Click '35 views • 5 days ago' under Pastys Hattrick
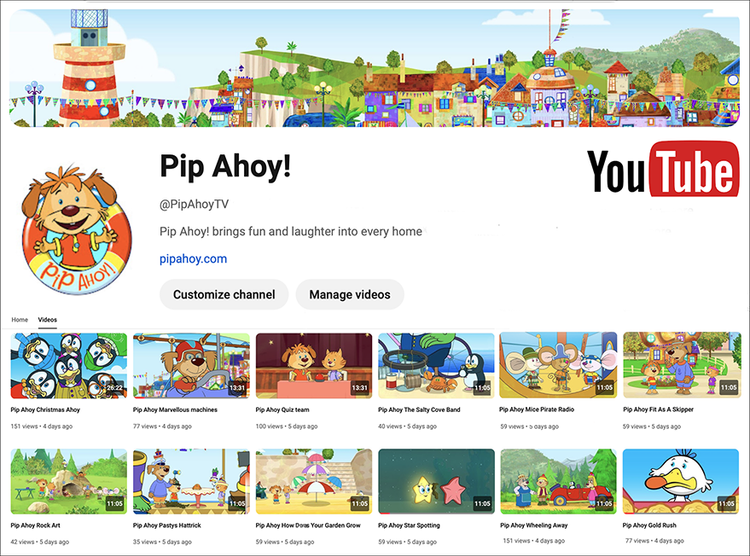 pos(163,542)
